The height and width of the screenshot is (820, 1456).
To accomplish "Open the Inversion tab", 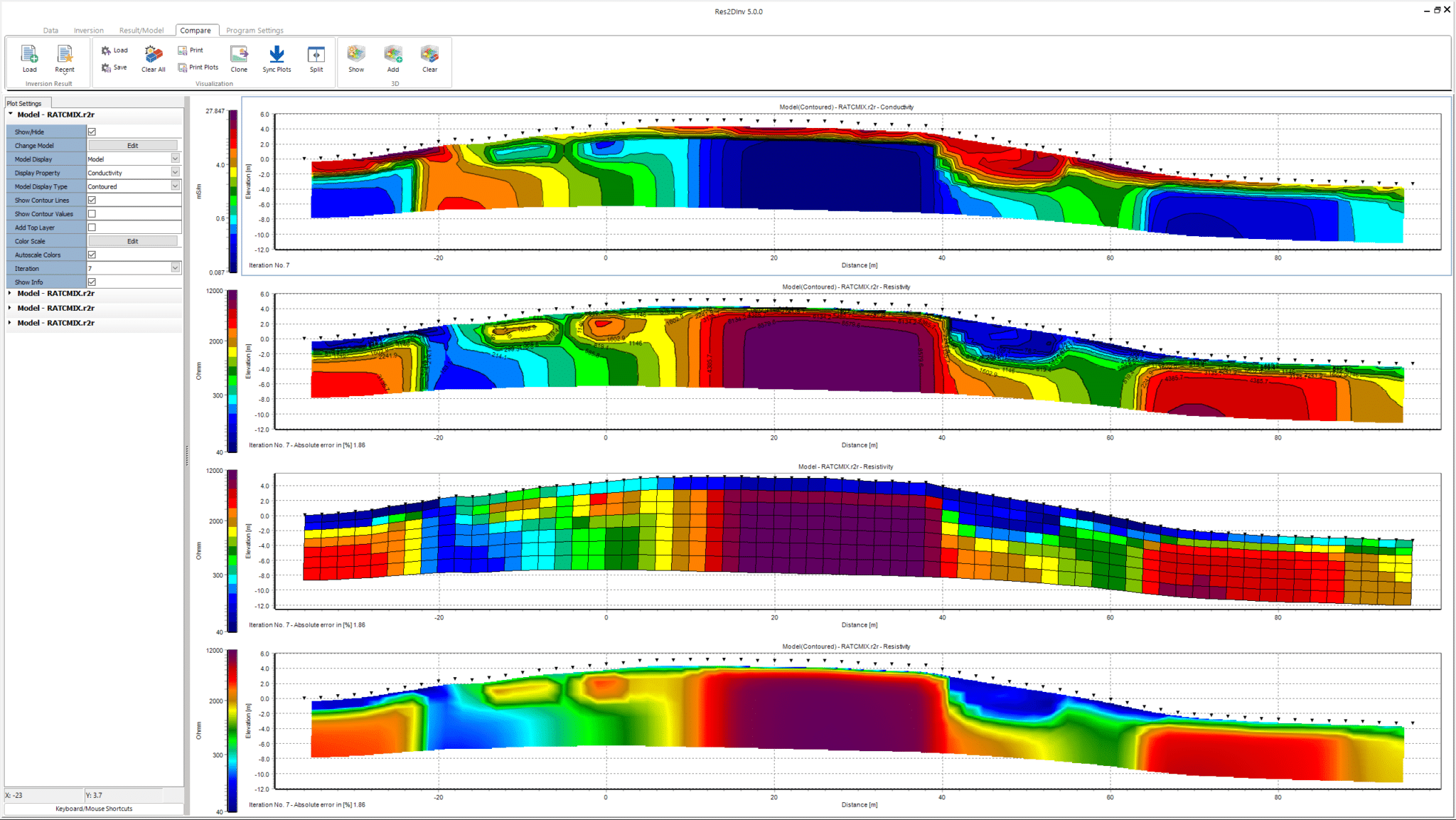I will pos(88,30).
